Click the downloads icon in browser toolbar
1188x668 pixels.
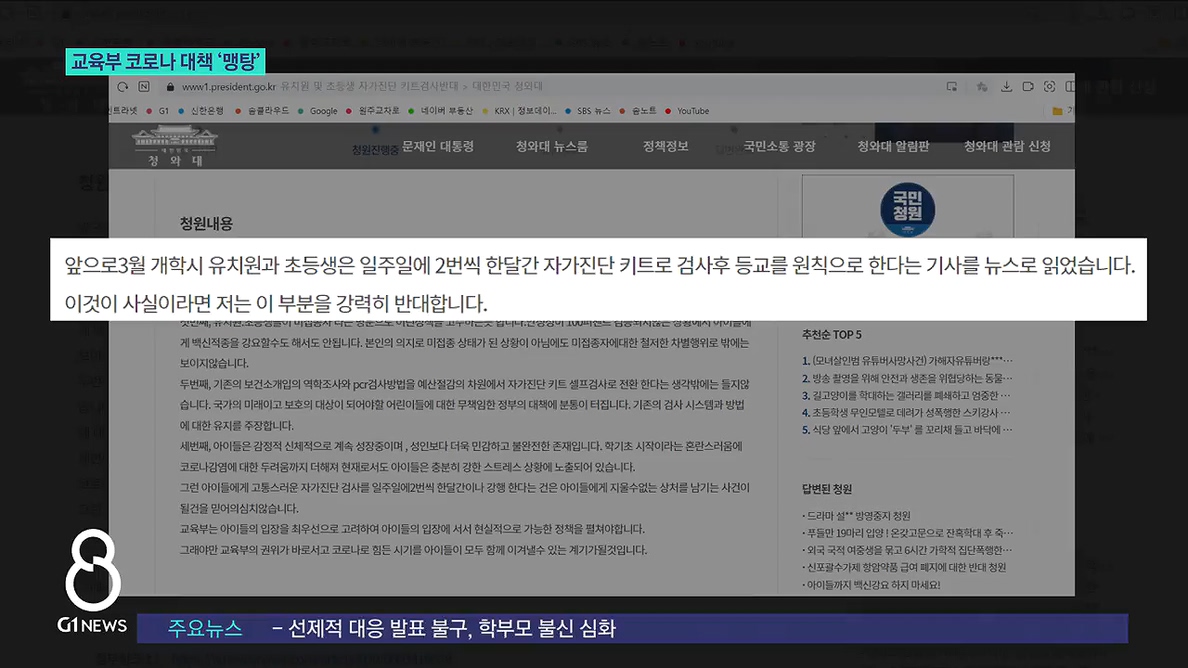(1006, 87)
